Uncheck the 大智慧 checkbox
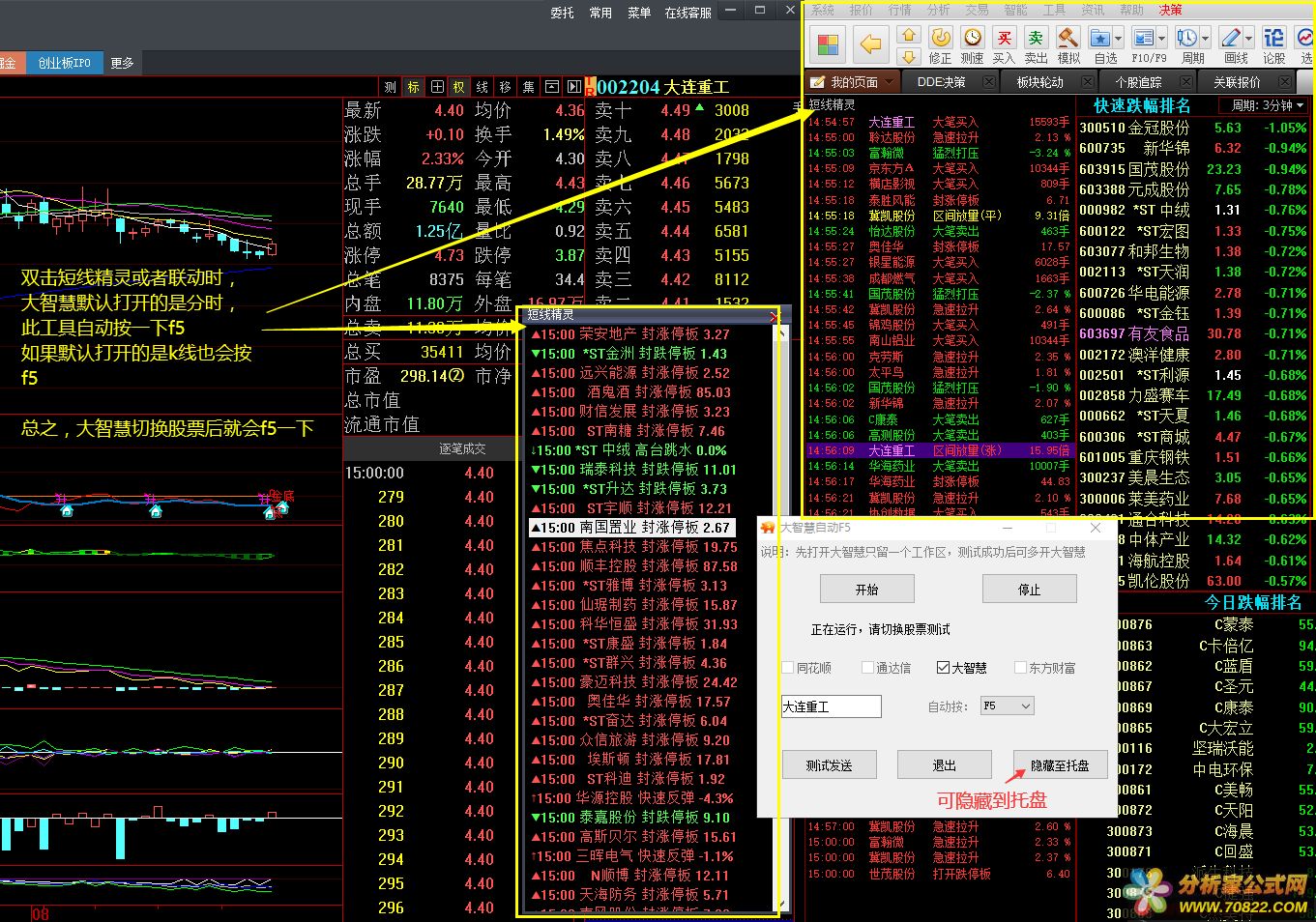1316x922 pixels. click(943, 668)
